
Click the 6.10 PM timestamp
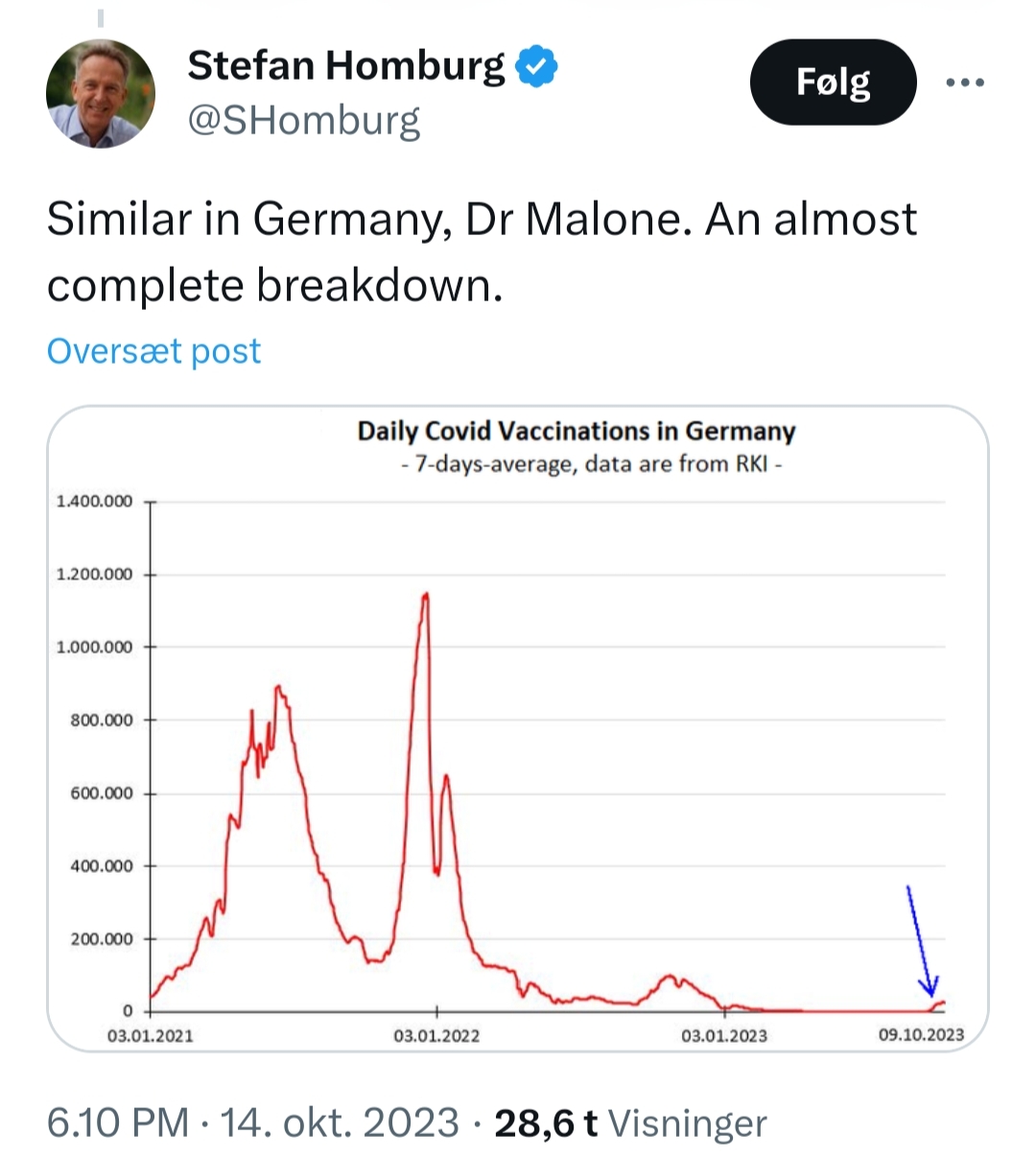click(117, 1122)
